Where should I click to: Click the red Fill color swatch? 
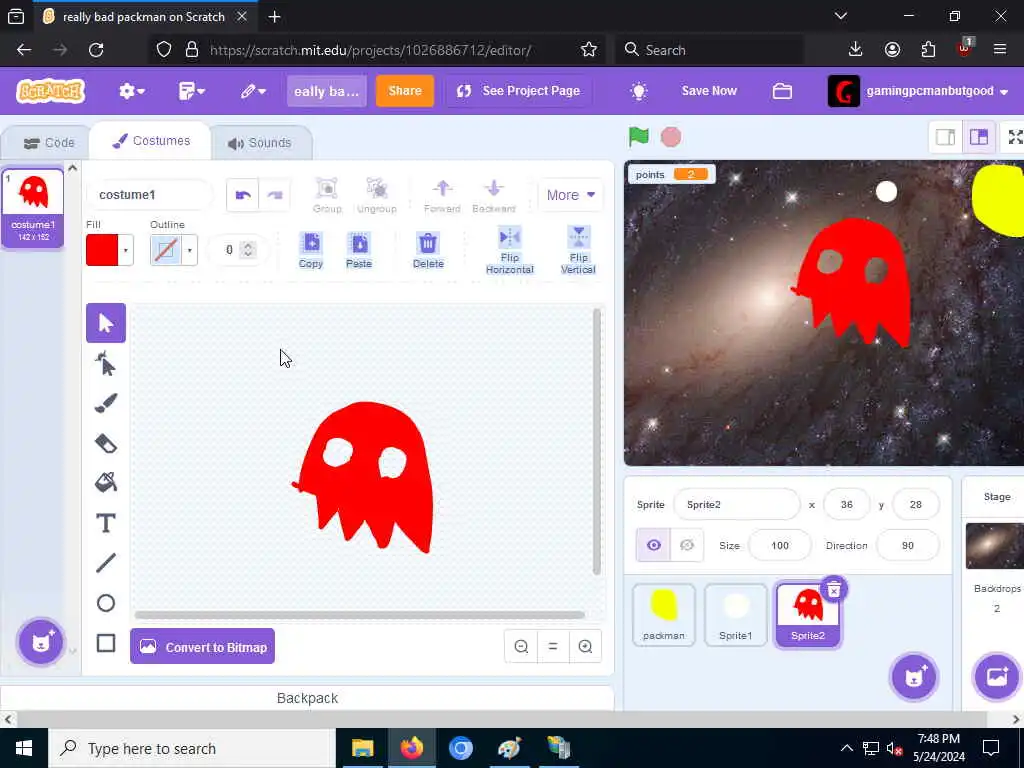103,250
